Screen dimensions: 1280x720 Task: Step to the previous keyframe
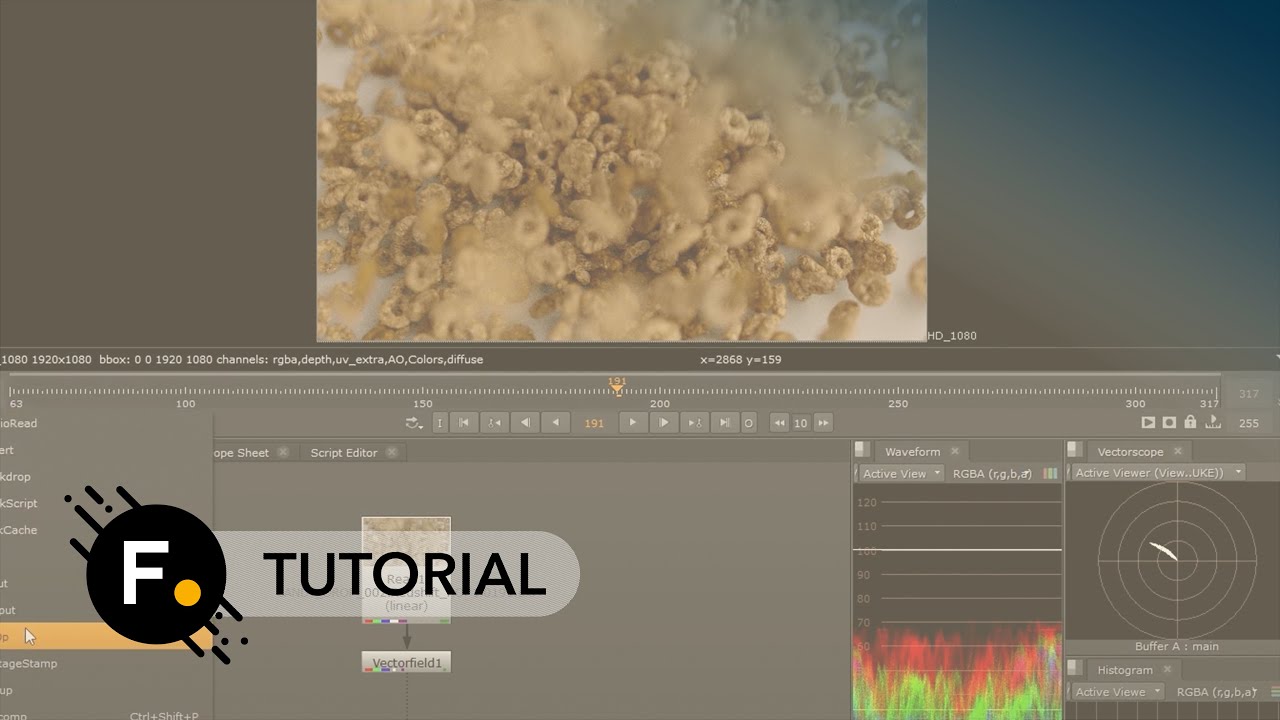[x=494, y=423]
